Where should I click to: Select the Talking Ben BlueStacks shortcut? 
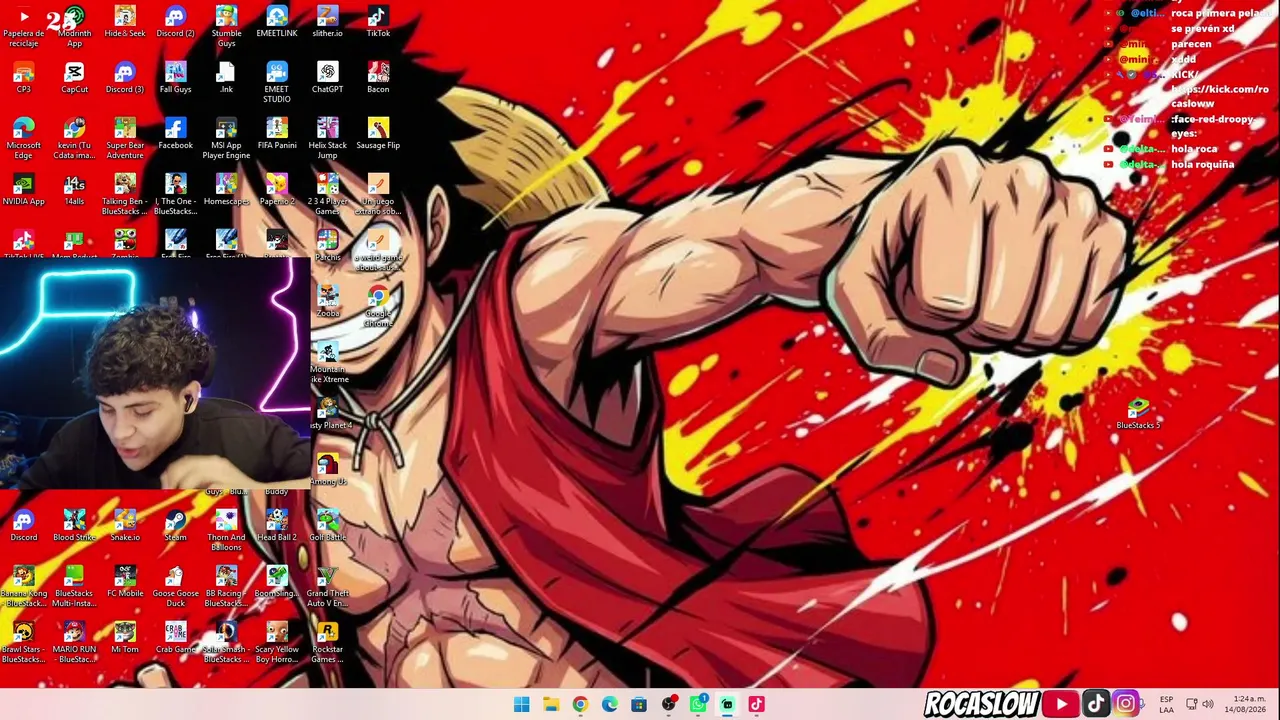[125, 195]
